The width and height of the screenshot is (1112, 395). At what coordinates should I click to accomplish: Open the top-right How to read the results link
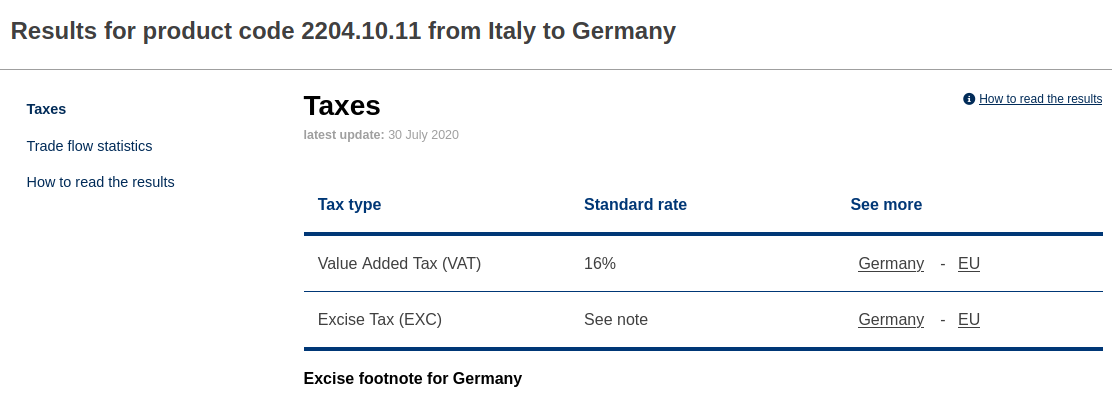pyautogui.click(x=1040, y=99)
